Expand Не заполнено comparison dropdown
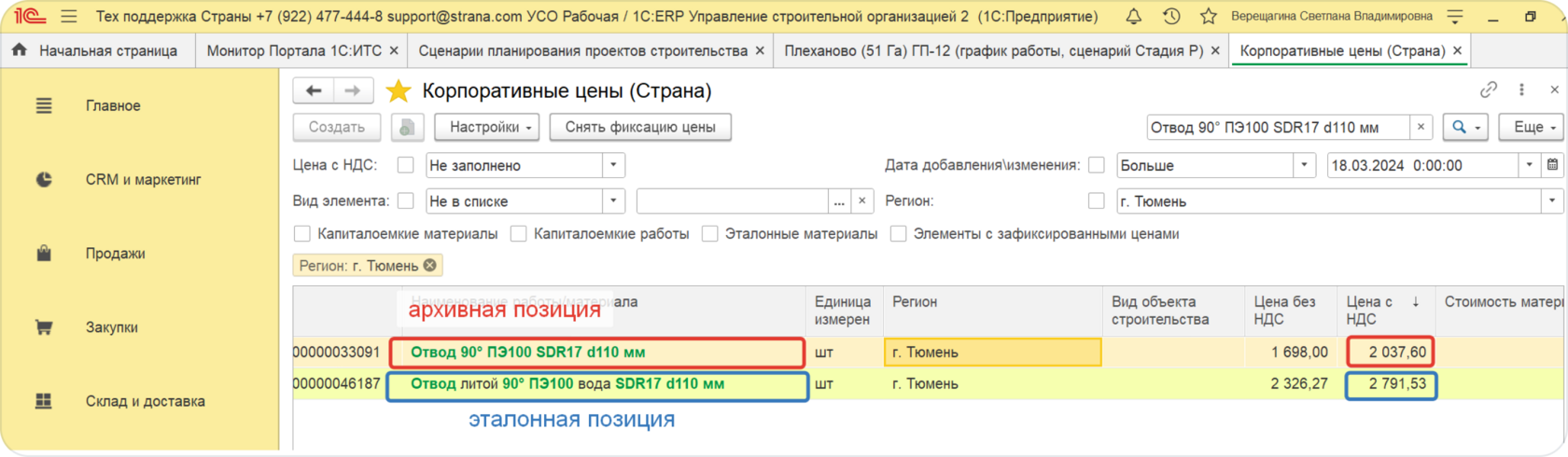This screenshot has height=457, width=1568. point(613,165)
